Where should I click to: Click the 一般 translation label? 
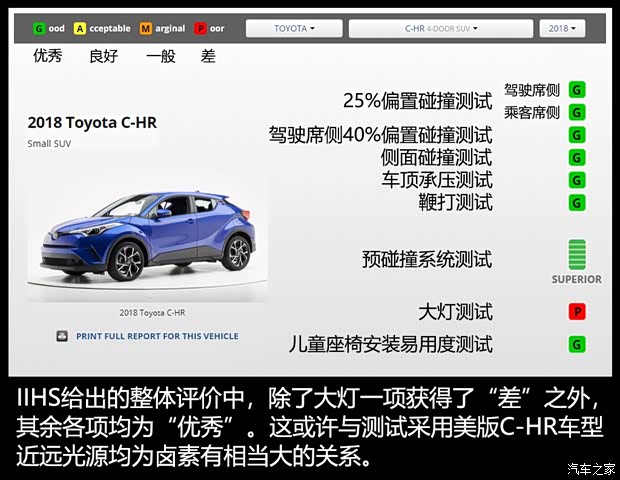(161, 56)
